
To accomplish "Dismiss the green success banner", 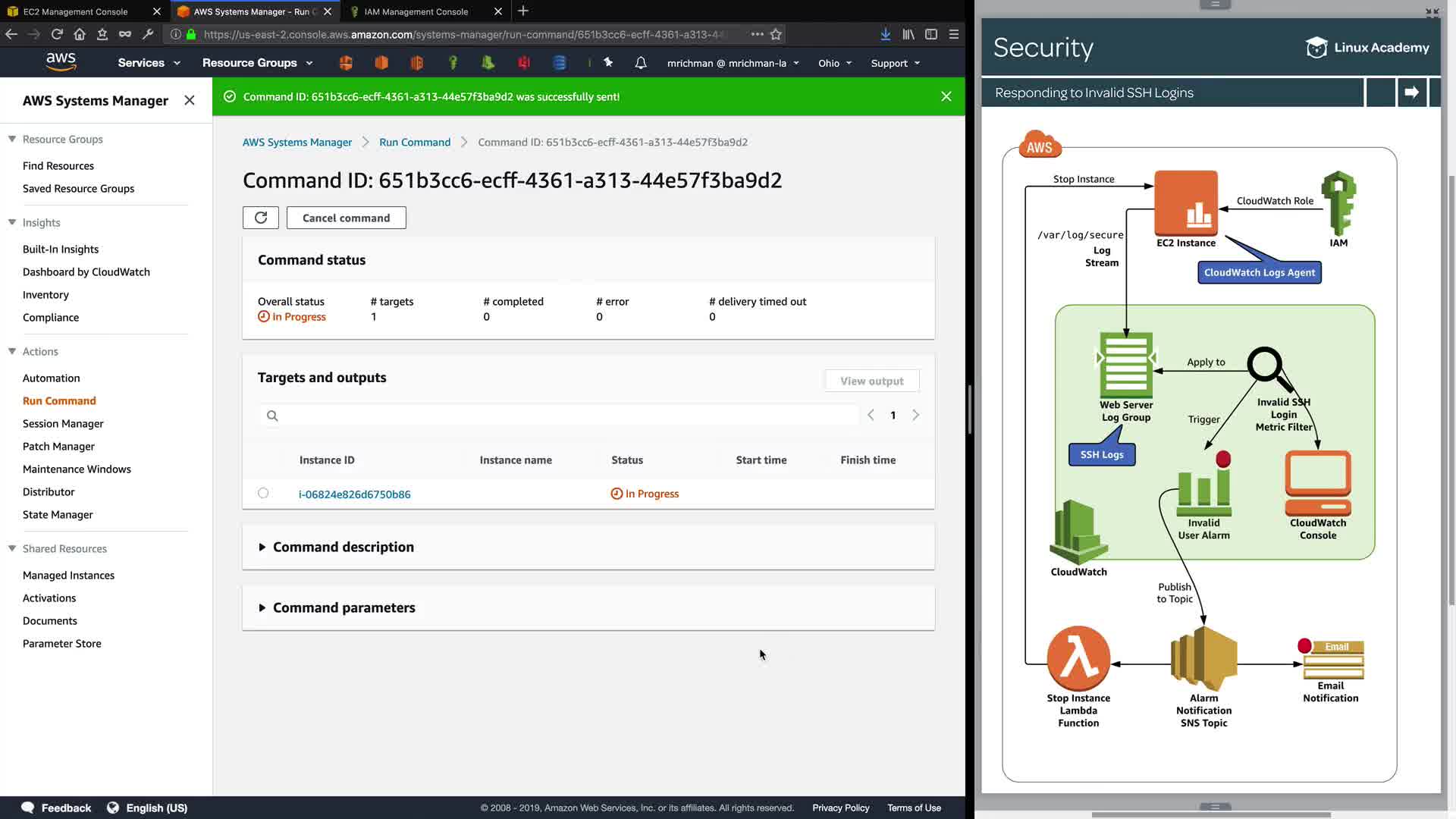I will (x=946, y=96).
